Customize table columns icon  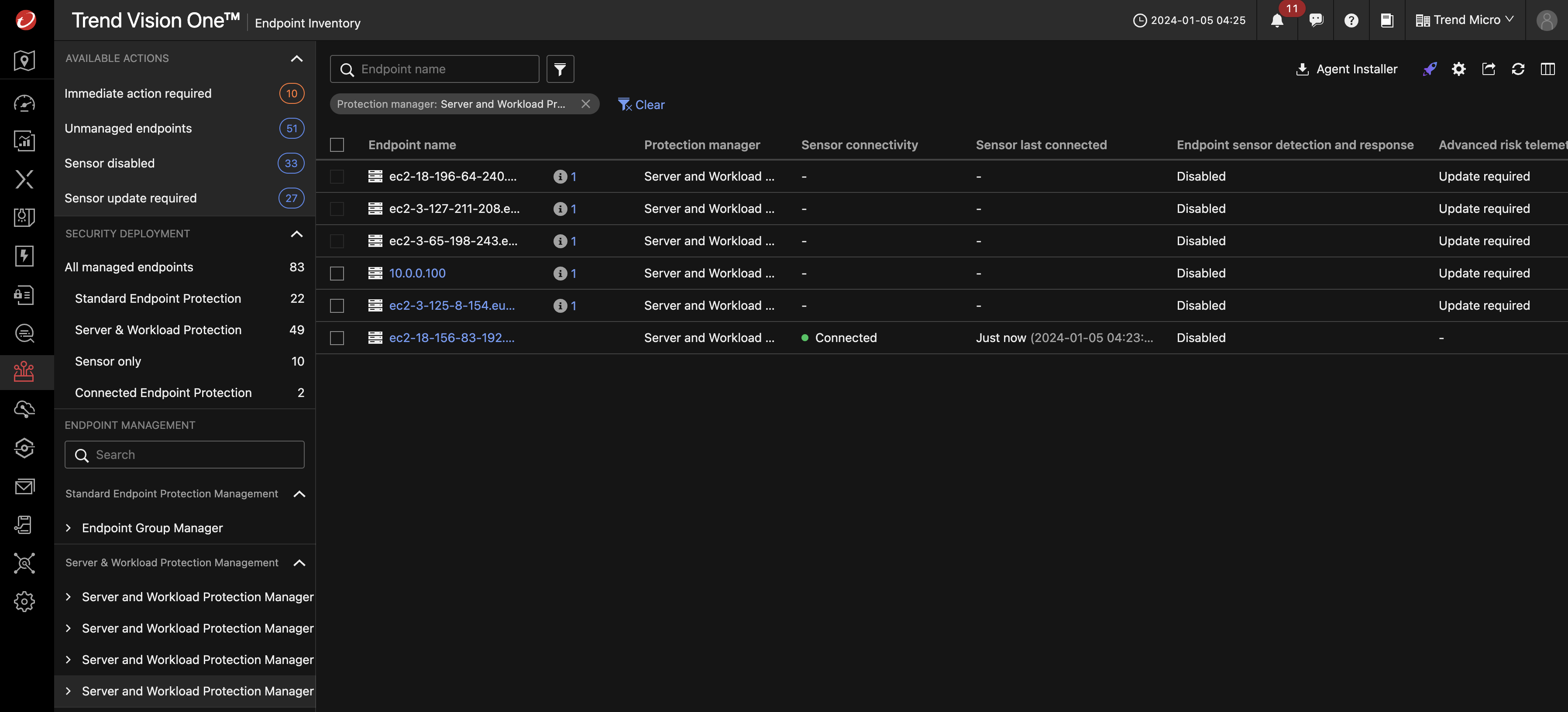(1547, 69)
